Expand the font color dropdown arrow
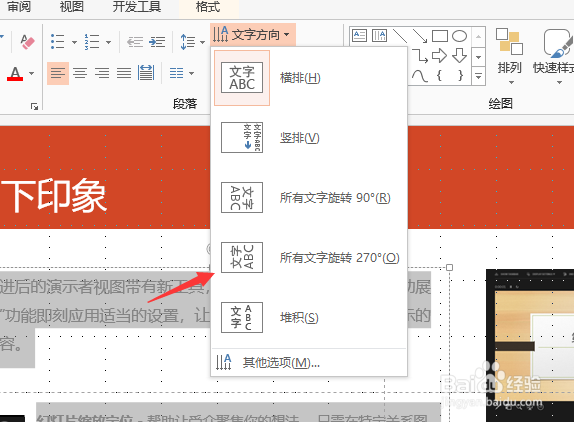The width and height of the screenshot is (574, 422). [x=31, y=74]
